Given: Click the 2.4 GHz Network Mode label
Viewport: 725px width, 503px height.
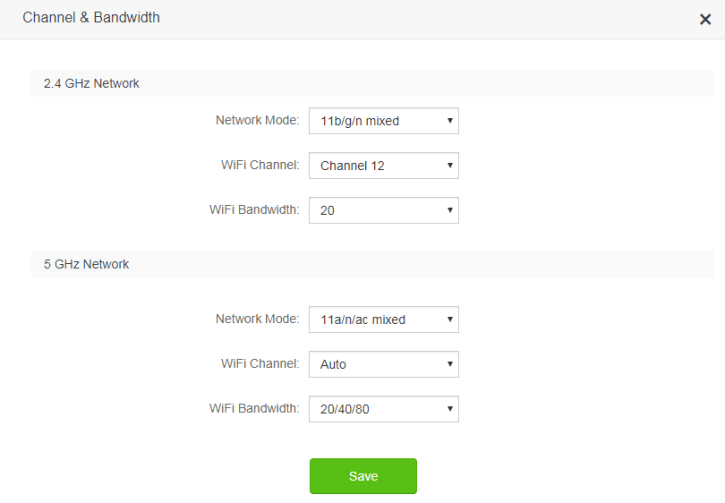Looking at the screenshot, I should click(x=257, y=121).
